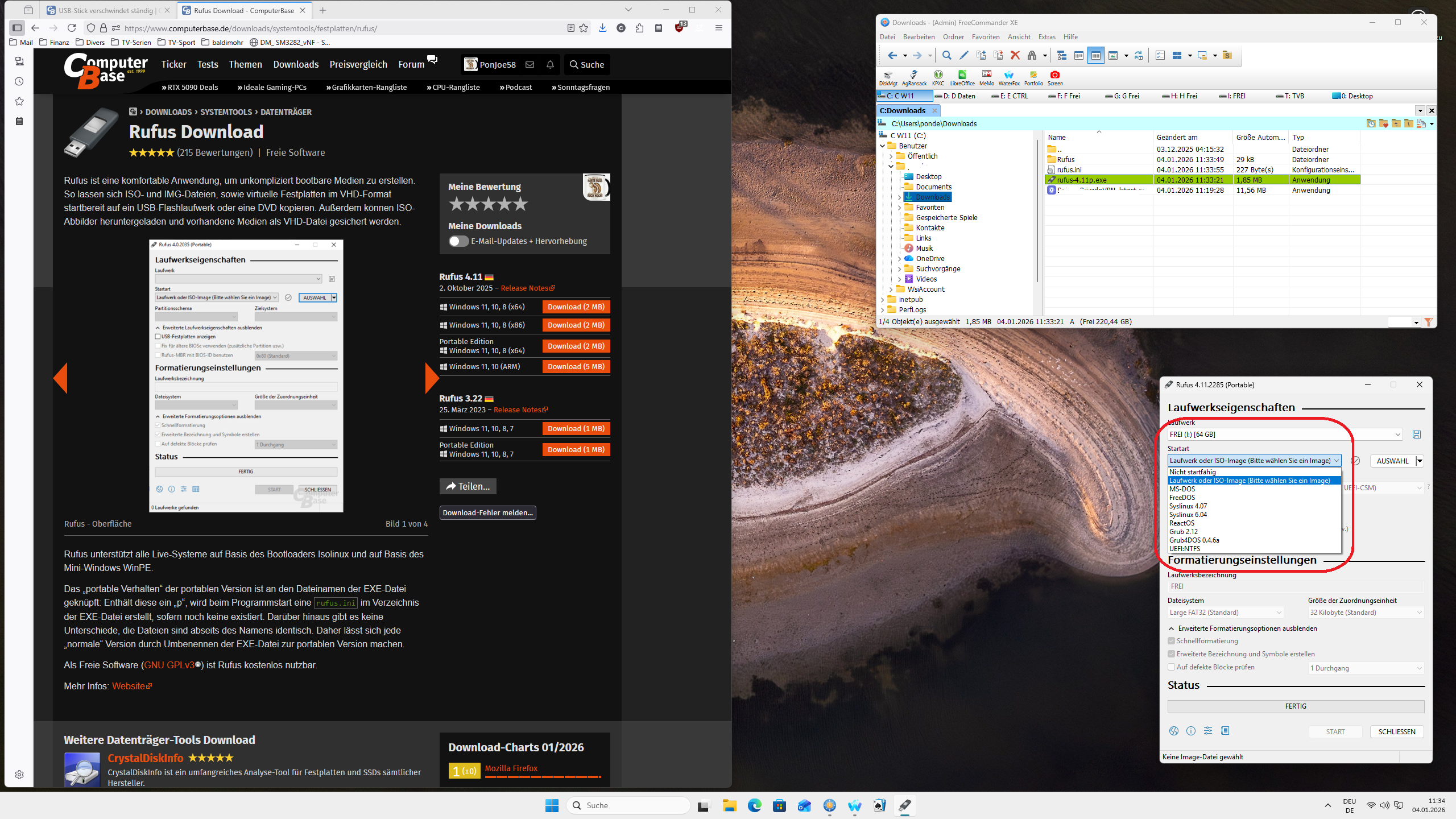Switch to 'USB-Stick verschwindet ständig' tab
This screenshot has height=819, width=1456.
(x=106, y=10)
